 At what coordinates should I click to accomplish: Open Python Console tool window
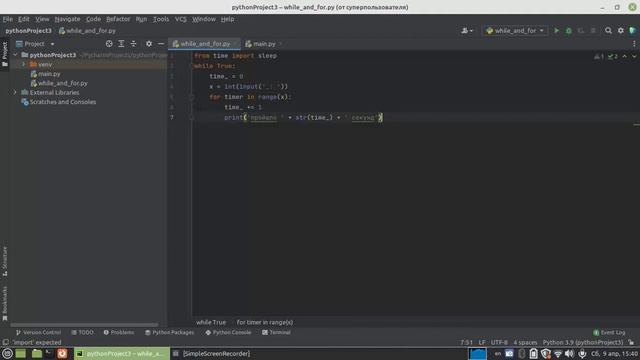tap(228, 332)
